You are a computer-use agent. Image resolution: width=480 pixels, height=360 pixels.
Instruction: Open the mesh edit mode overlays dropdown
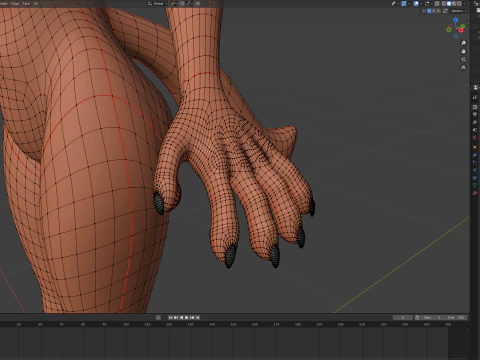[x=427, y=4]
